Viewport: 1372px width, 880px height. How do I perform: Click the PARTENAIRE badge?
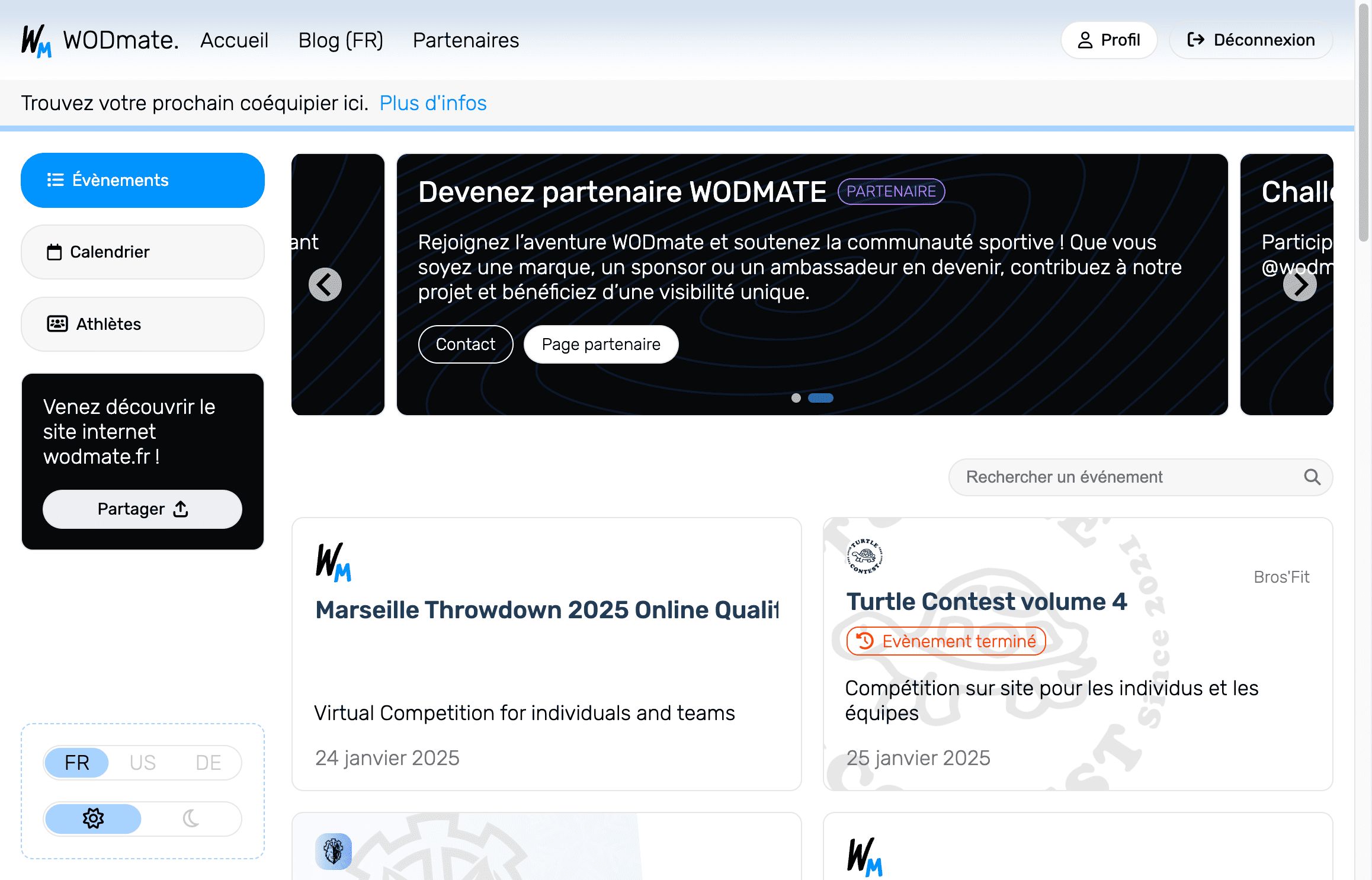pyautogui.click(x=891, y=191)
